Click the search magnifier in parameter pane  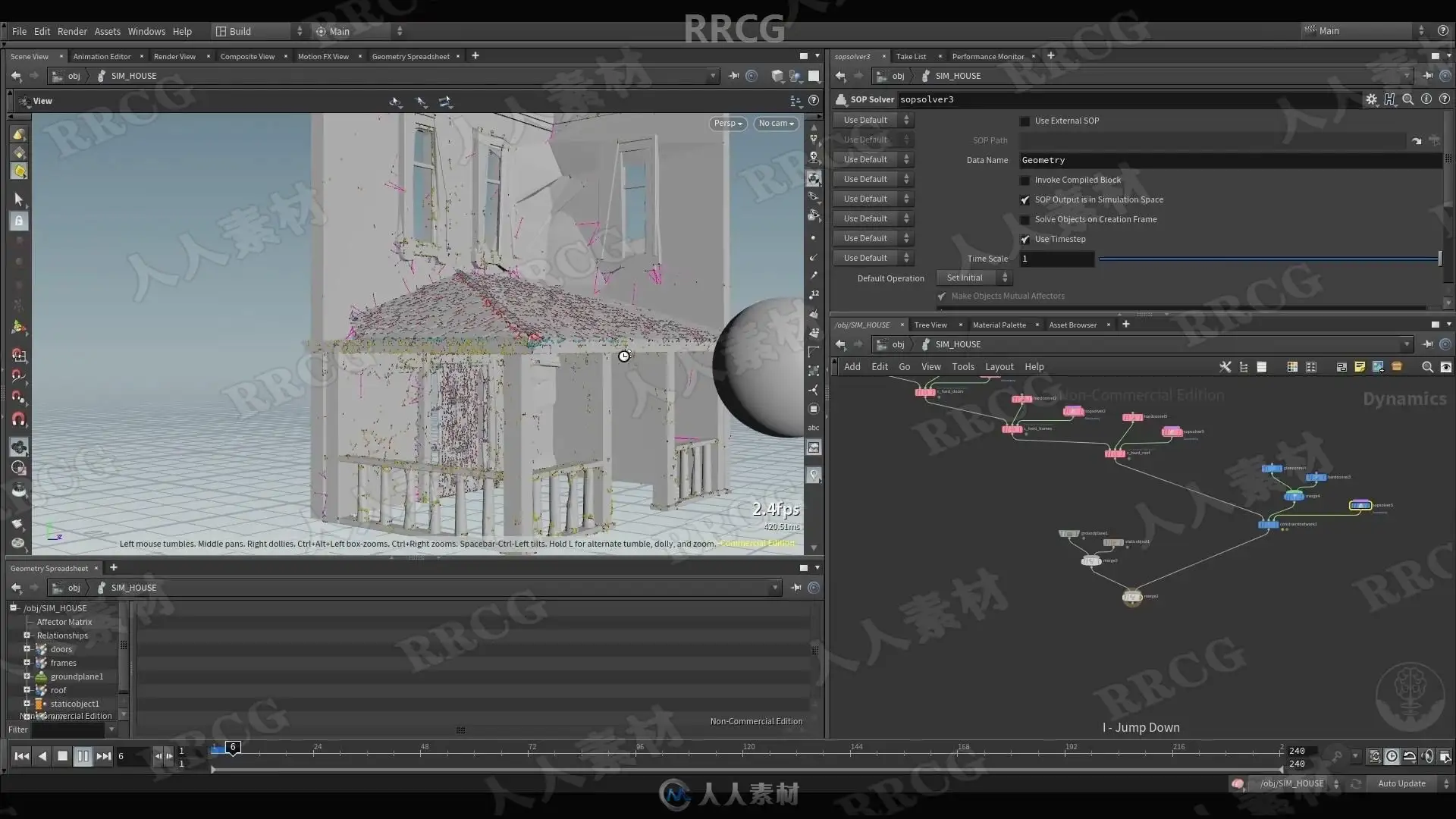coord(1407,99)
